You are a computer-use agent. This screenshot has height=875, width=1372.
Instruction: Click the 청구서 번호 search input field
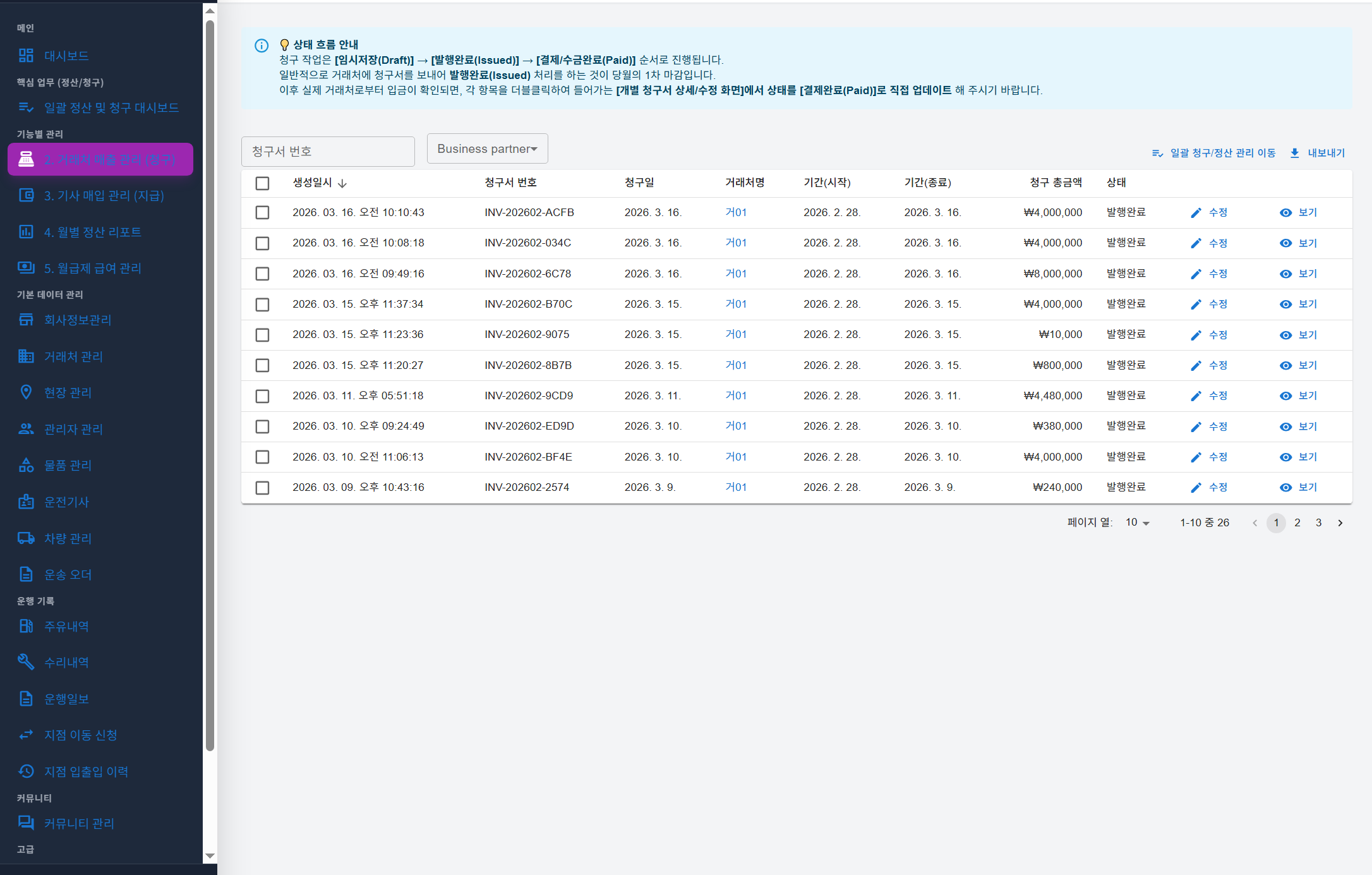[328, 152]
